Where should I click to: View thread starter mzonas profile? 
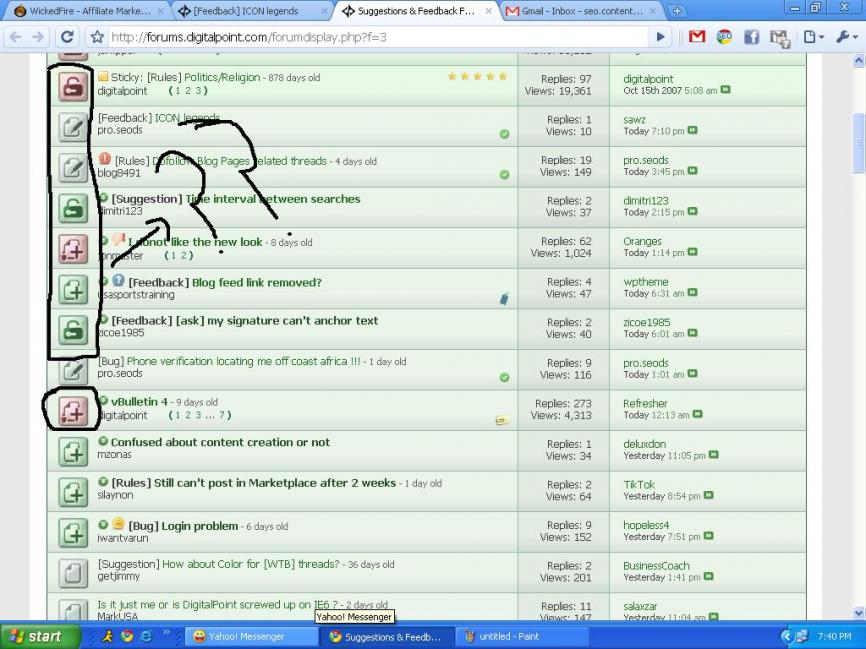[114, 455]
